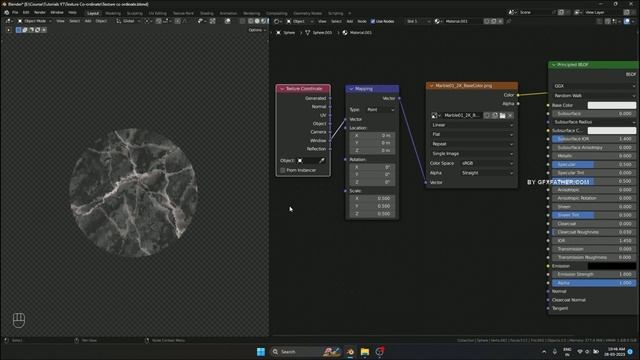The image size is (640, 360).
Task: Select solid viewport shading icon
Action: [x=257, y=21]
